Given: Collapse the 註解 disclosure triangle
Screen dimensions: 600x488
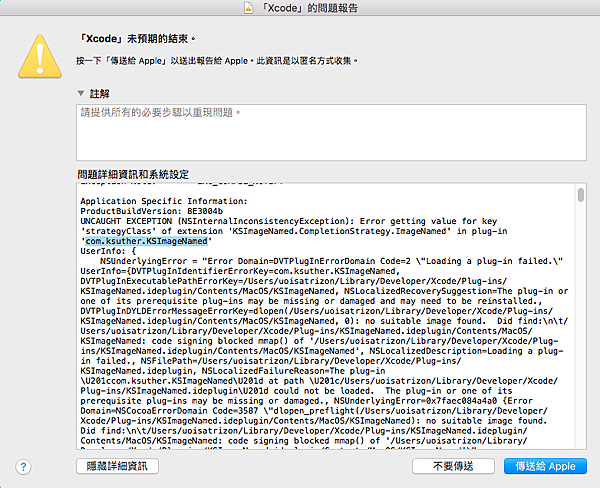Looking at the screenshot, I should pos(81,93).
